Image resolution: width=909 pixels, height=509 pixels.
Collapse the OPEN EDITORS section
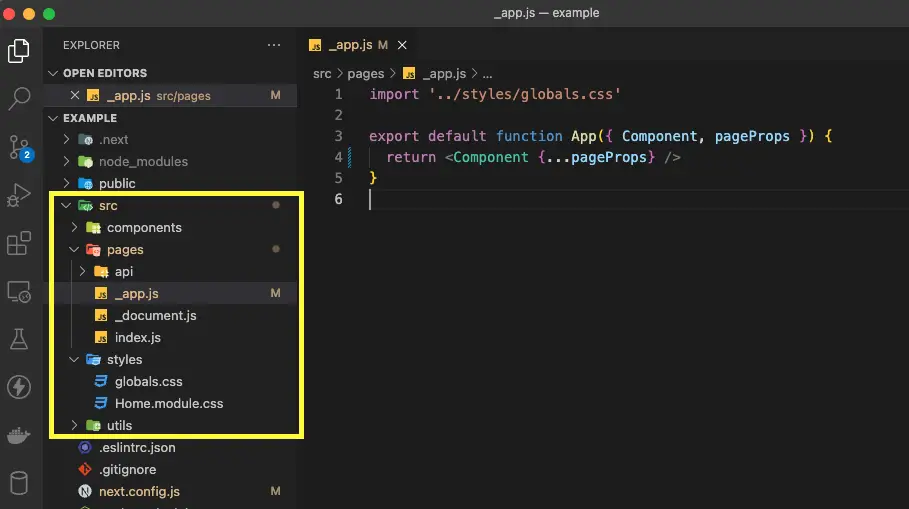coord(53,73)
